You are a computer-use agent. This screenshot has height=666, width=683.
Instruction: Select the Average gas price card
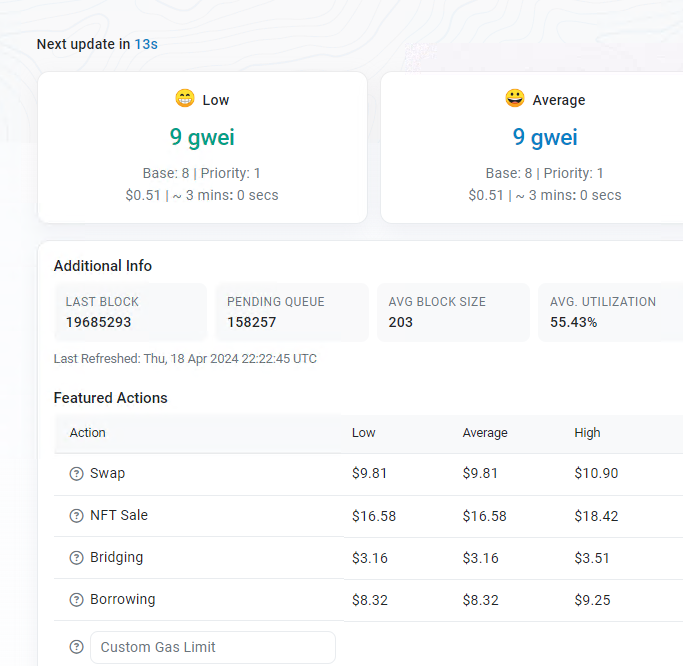[532, 148]
